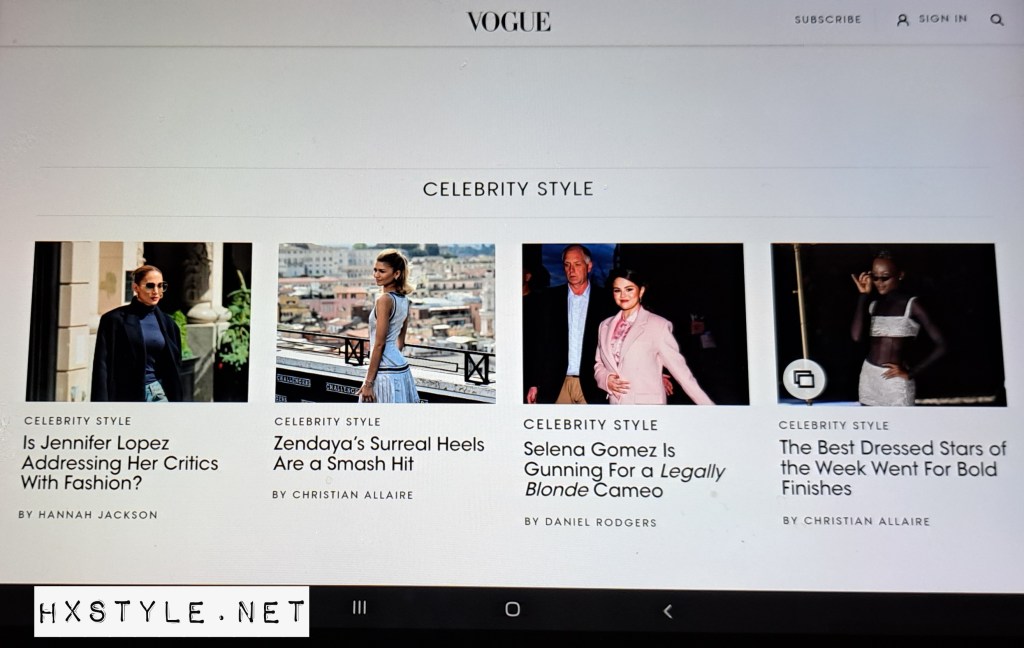The image size is (1024, 648).
Task: Go to Vogue homepage via logo
Action: 509,21
